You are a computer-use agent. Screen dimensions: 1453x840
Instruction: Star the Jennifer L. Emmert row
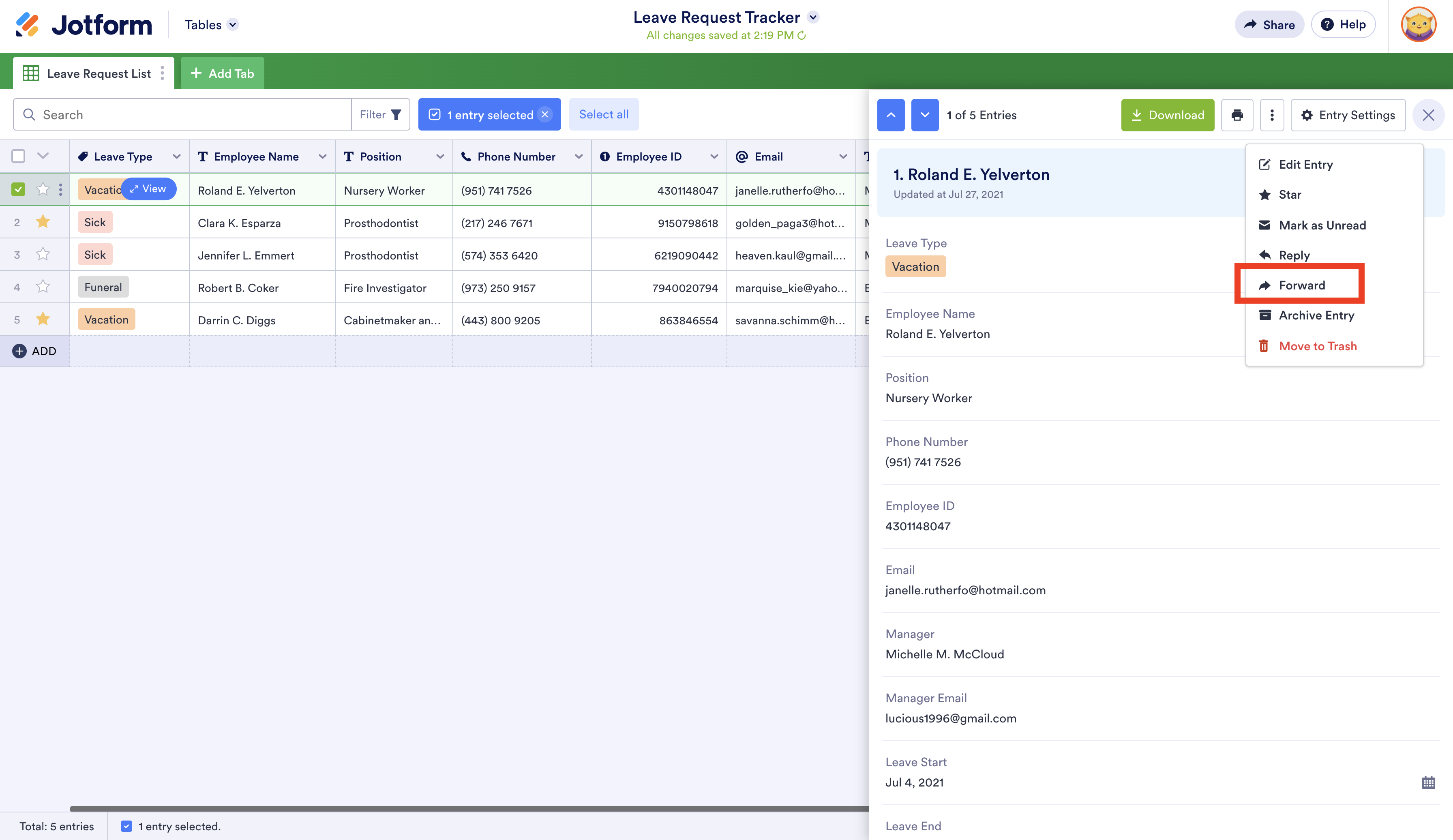[x=43, y=254]
